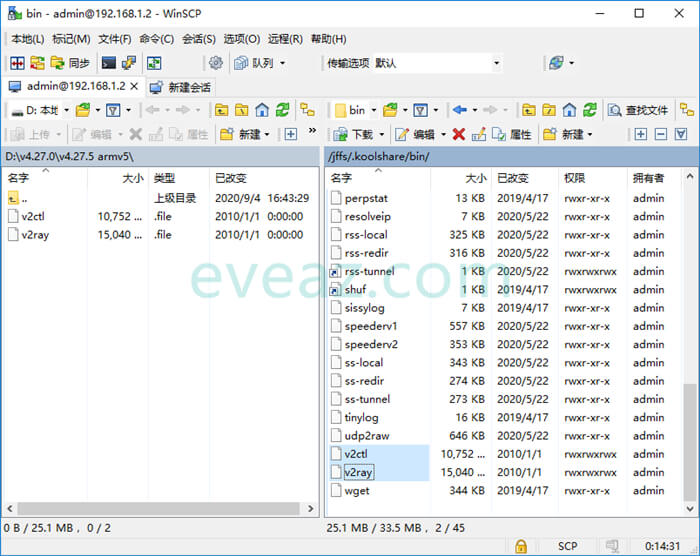Select remote file udp2raw
Screen dimensions: 700x556
tap(367, 436)
